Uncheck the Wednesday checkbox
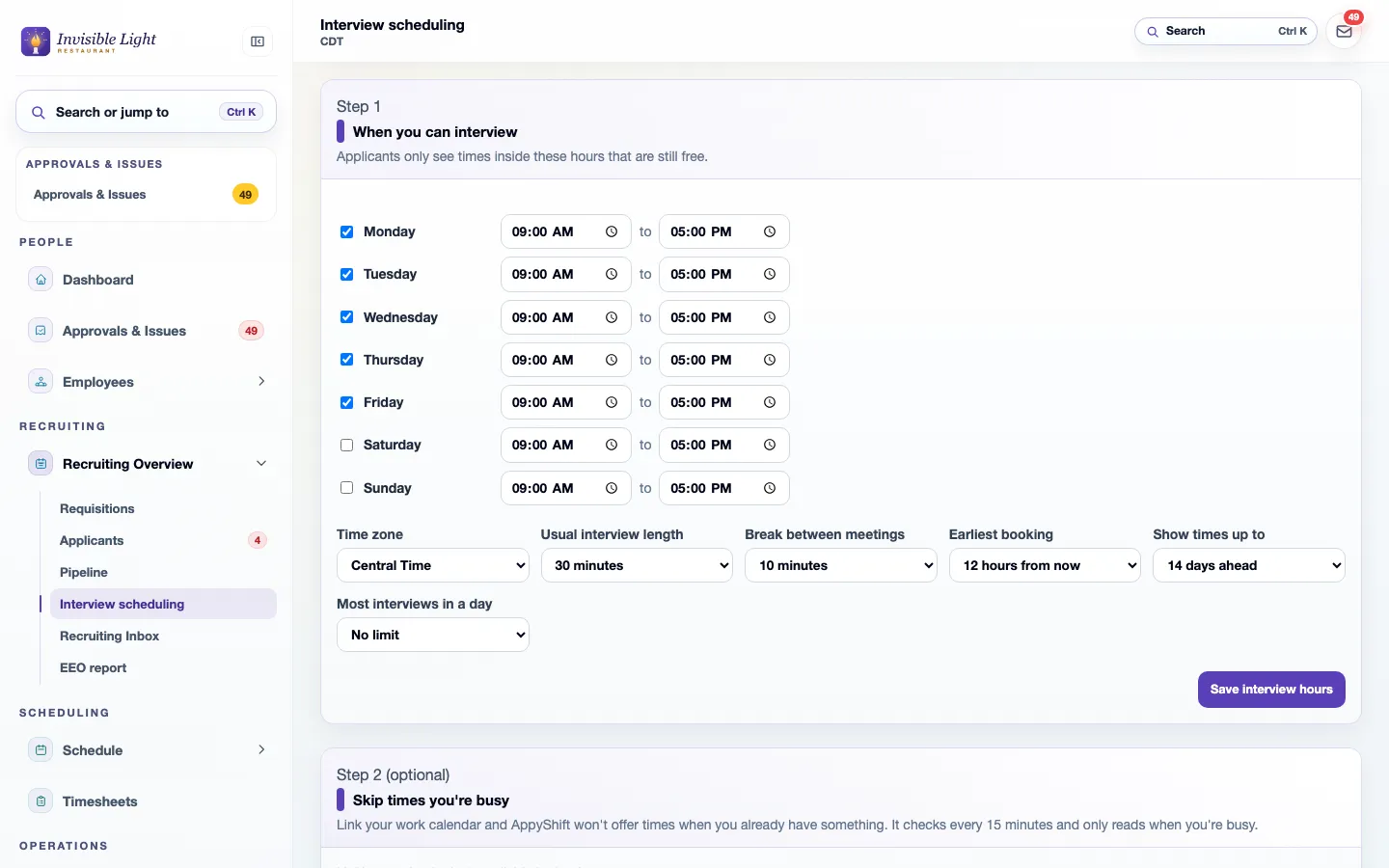The width and height of the screenshot is (1389, 868). pyautogui.click(x=346, y=317)
